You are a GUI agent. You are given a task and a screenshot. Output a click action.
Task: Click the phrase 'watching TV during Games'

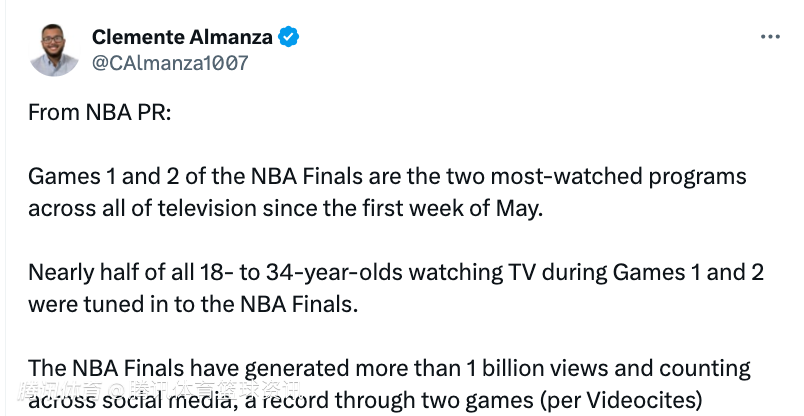point(547,272)
